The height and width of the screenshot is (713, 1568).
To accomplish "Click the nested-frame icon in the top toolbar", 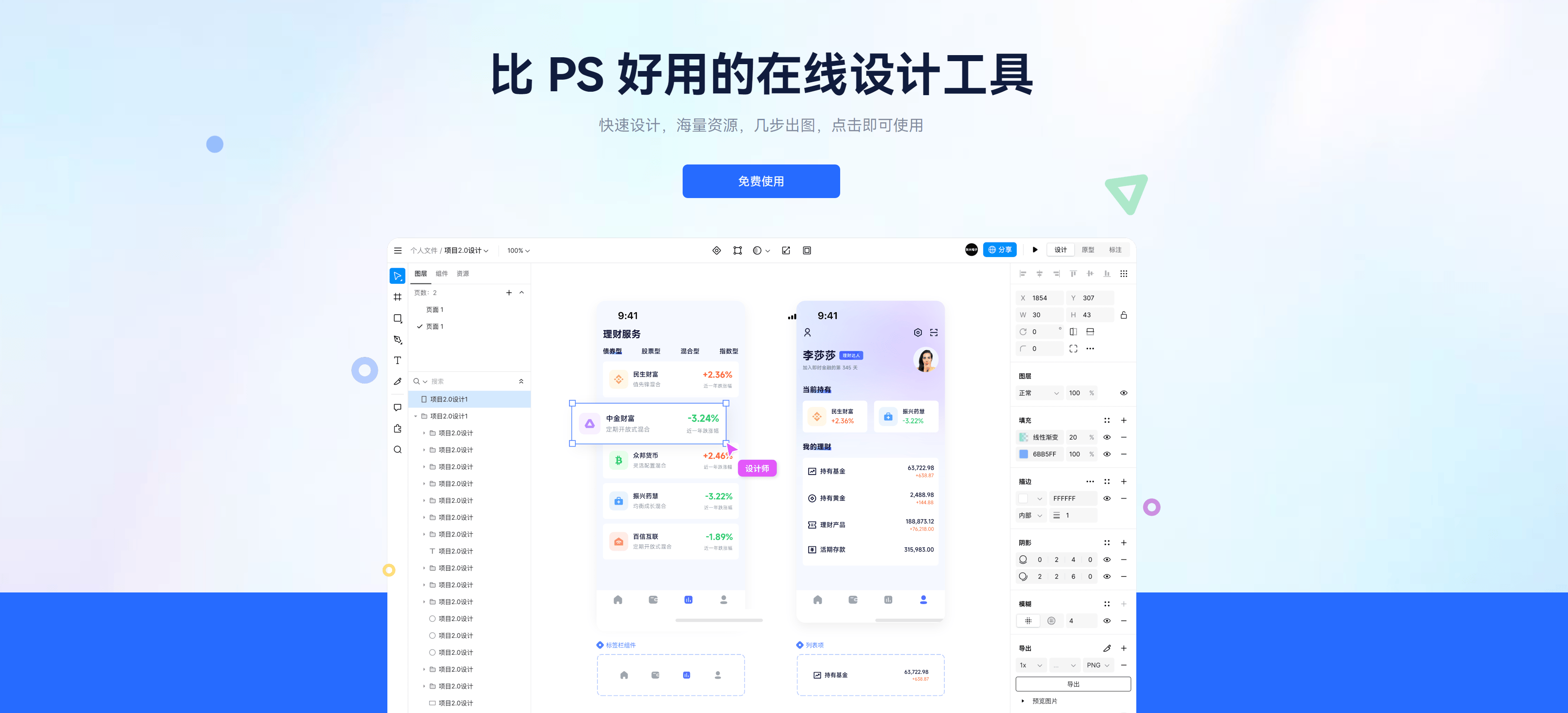I will coord(807,250).
